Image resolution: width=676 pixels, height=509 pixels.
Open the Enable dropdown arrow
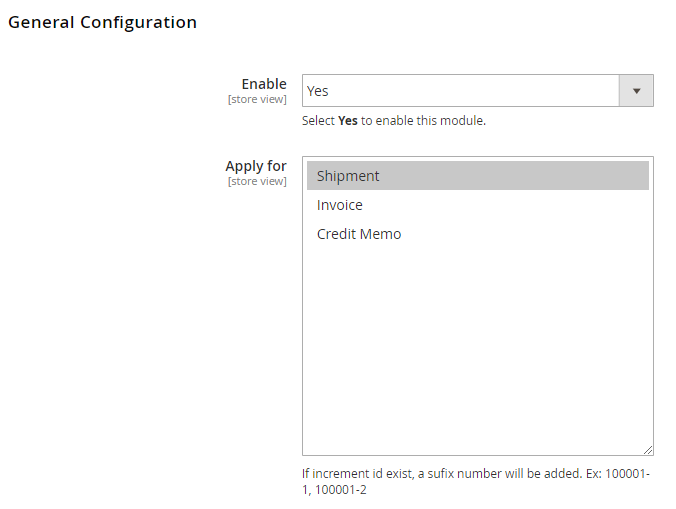point(636,91)
